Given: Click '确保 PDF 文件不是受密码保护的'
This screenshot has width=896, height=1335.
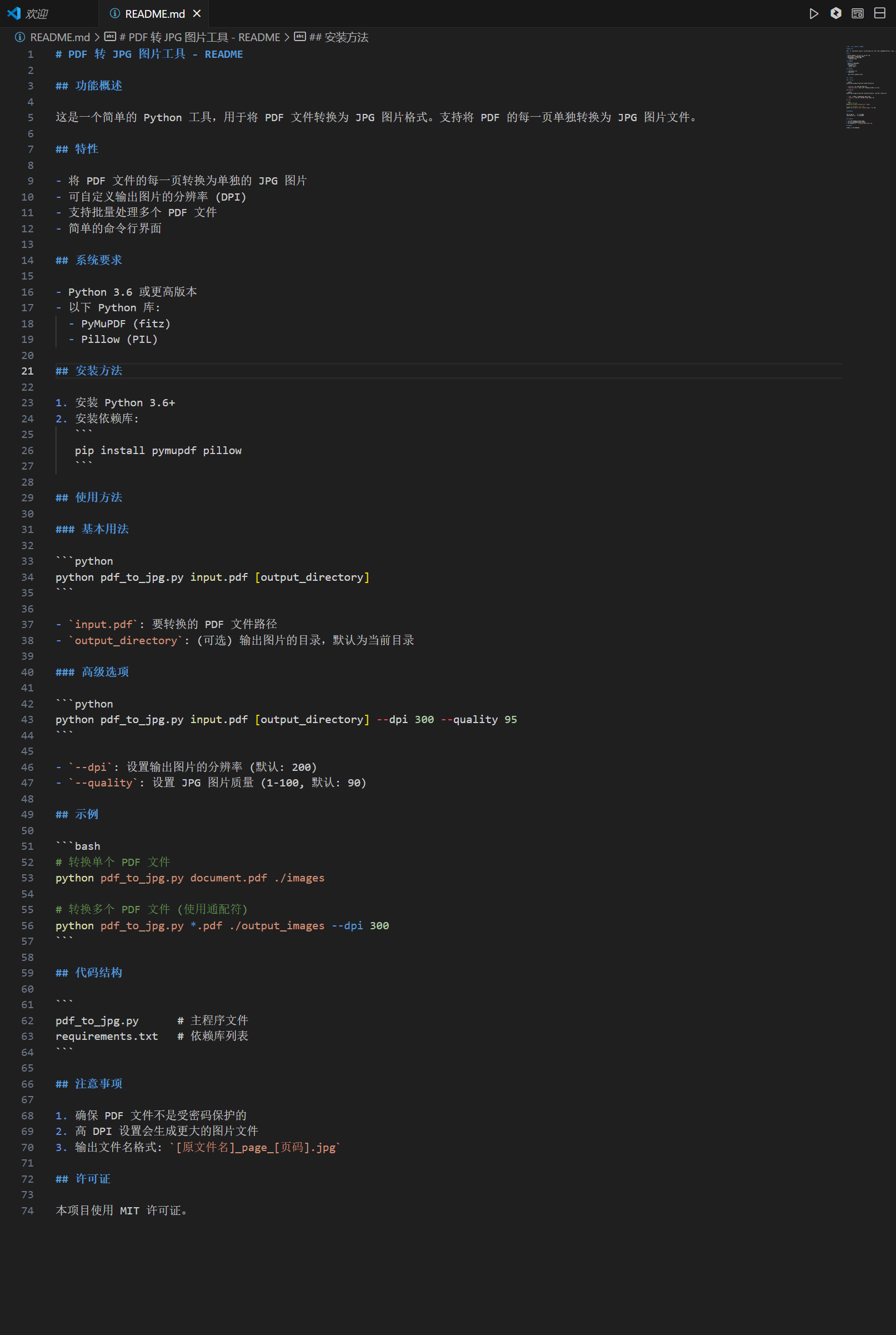Looking at the screenshot, I should pyautogui.click(x=161, y=1115).
